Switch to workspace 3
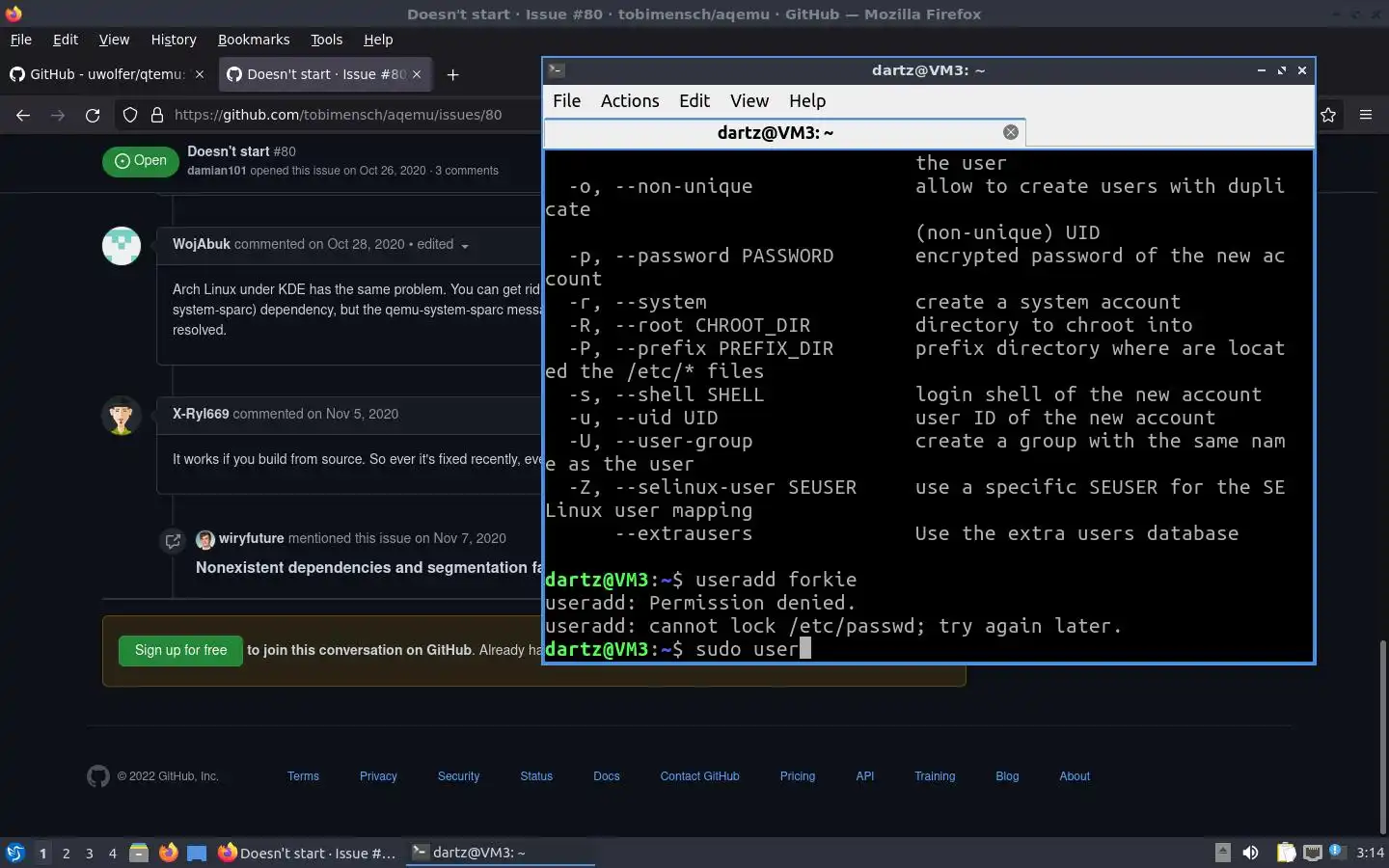 pyautogui.click(x=89, y=853)
